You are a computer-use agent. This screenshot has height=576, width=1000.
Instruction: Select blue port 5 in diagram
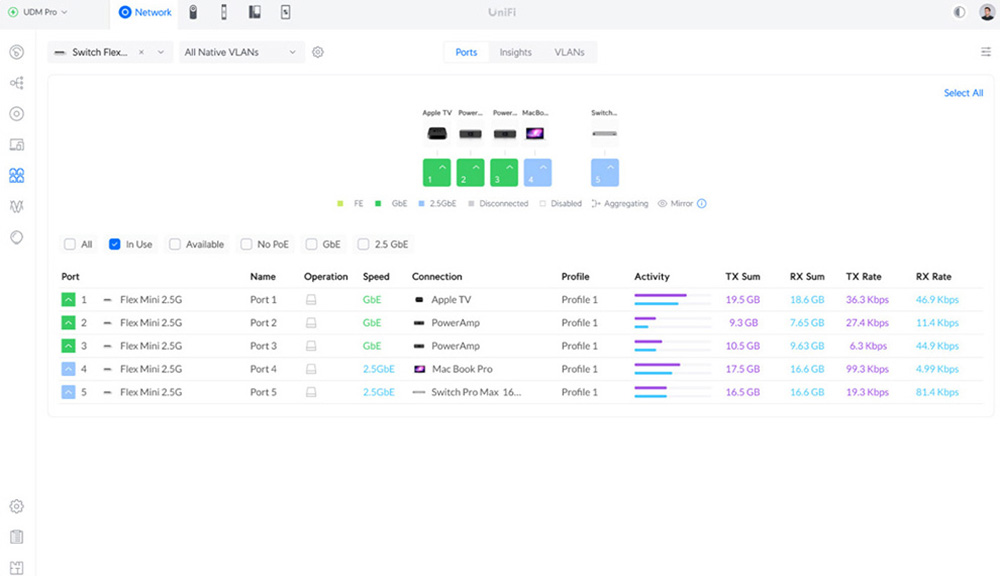[605, 173]
